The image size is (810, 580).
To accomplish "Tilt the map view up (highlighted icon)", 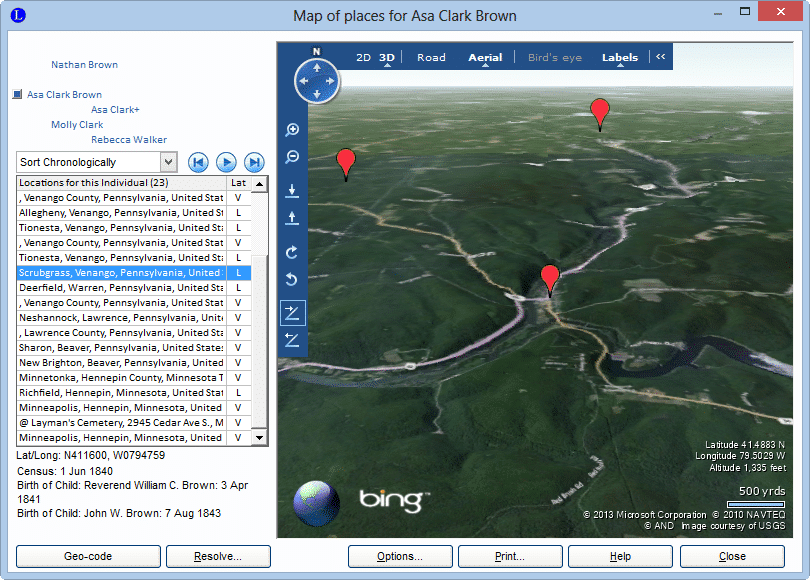I will tap(292, 313).
